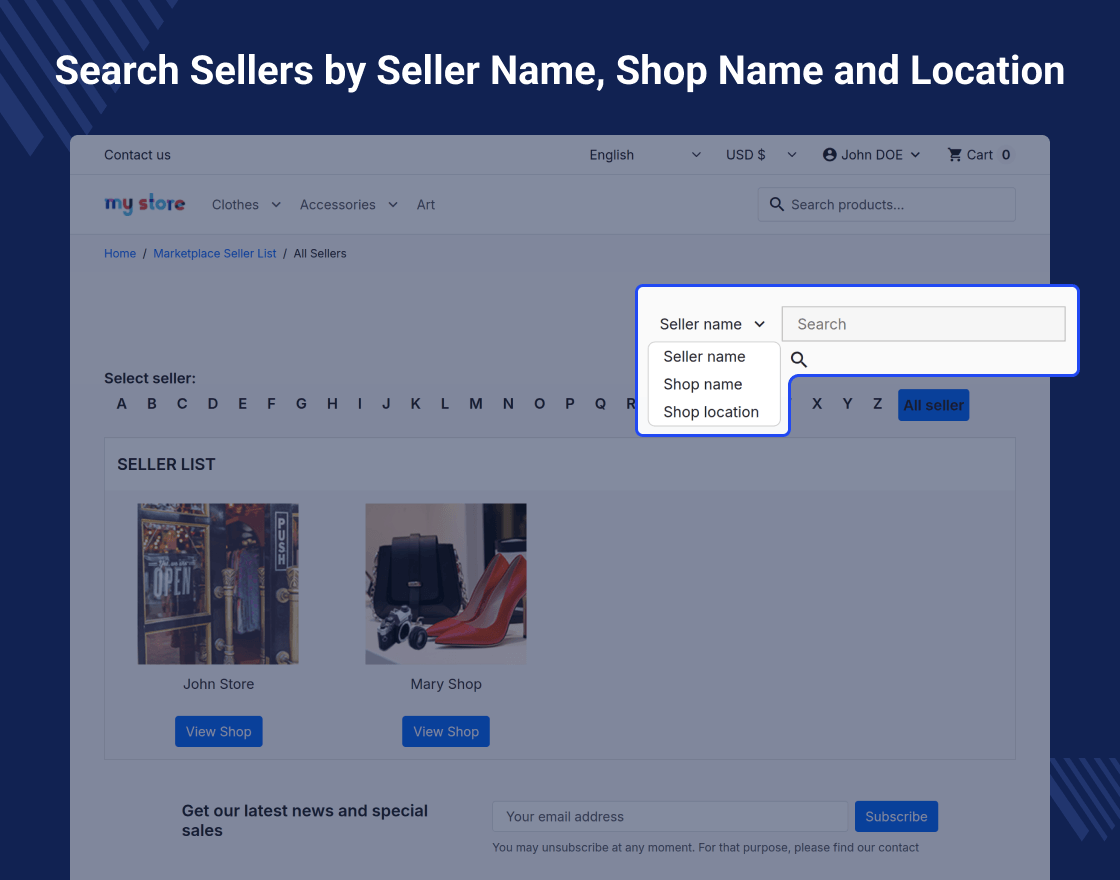Click the SELLER LIST heading

click(166, 464)
